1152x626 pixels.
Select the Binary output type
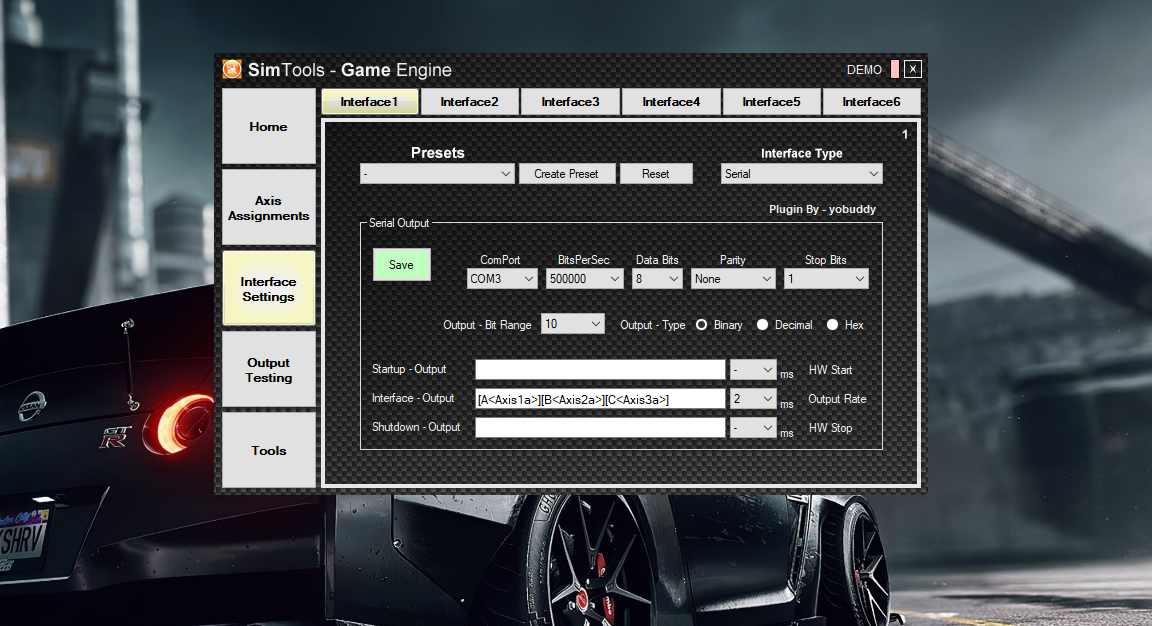click(x=702, y=325)
